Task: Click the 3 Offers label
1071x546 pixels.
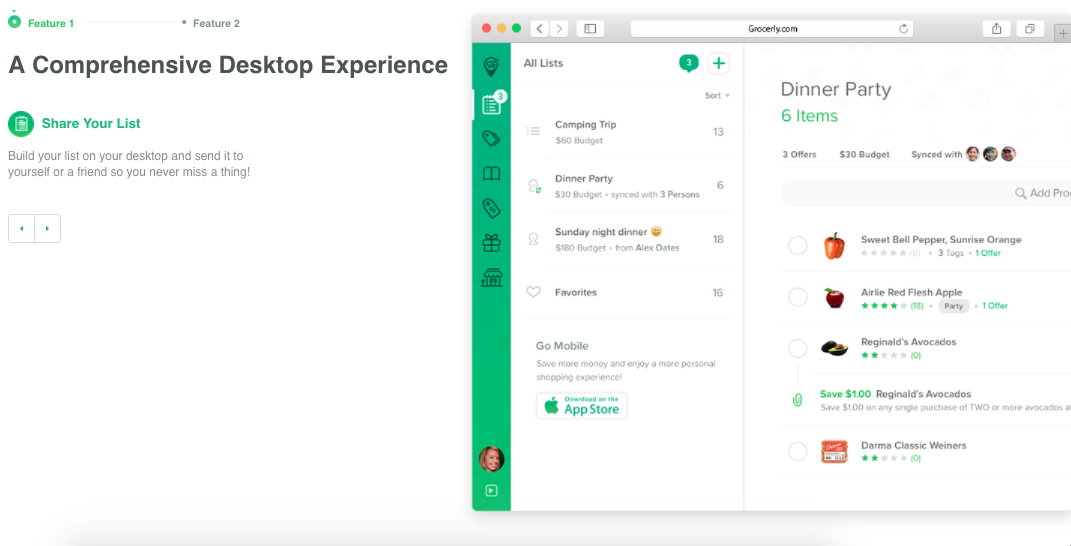Action: click(799, 154)
